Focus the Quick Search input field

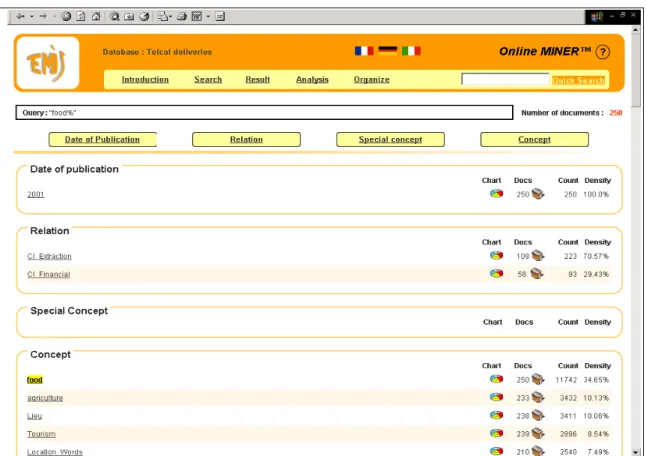505,80
